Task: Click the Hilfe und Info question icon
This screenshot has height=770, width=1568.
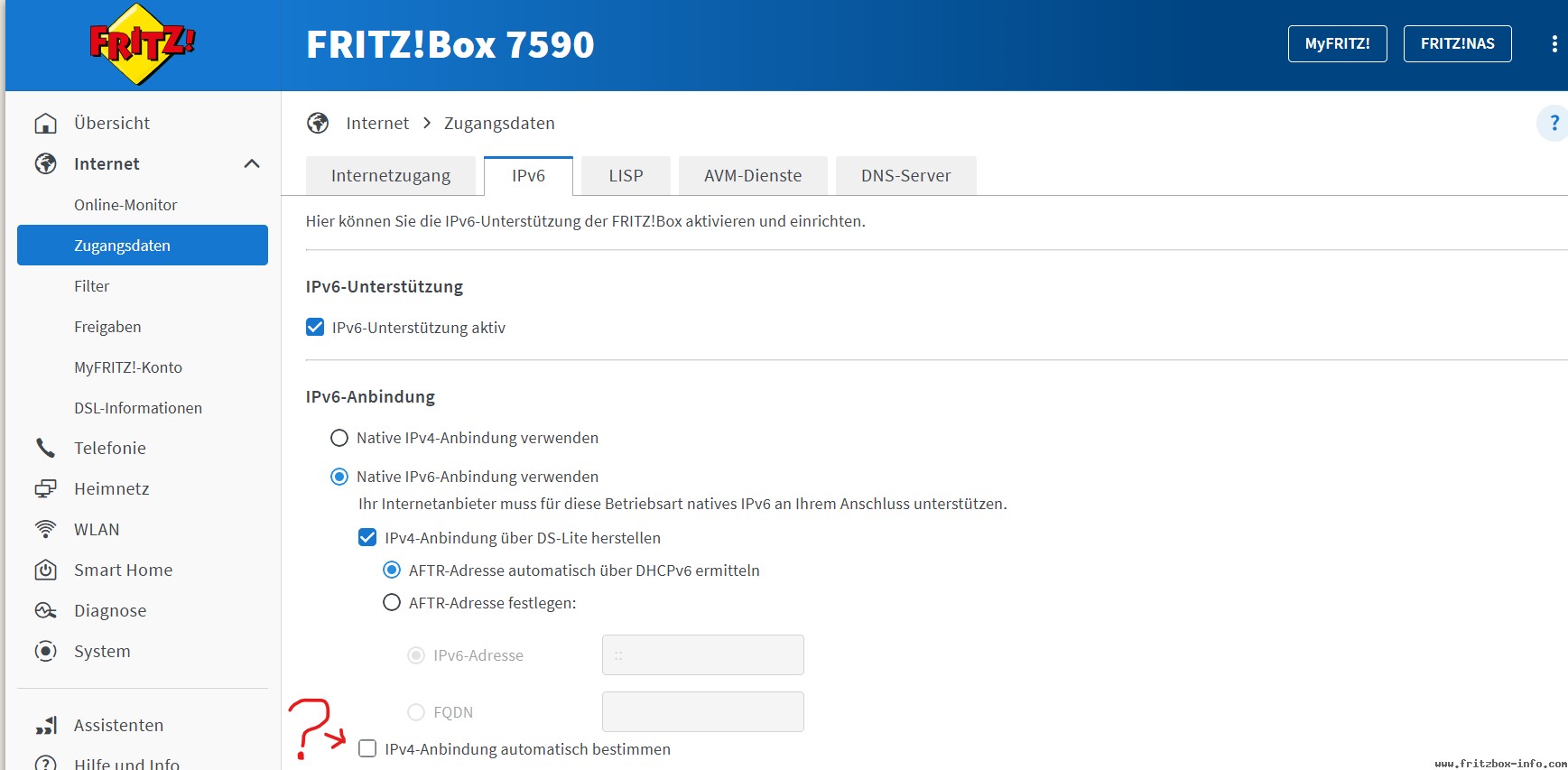Action: point(45,763)
